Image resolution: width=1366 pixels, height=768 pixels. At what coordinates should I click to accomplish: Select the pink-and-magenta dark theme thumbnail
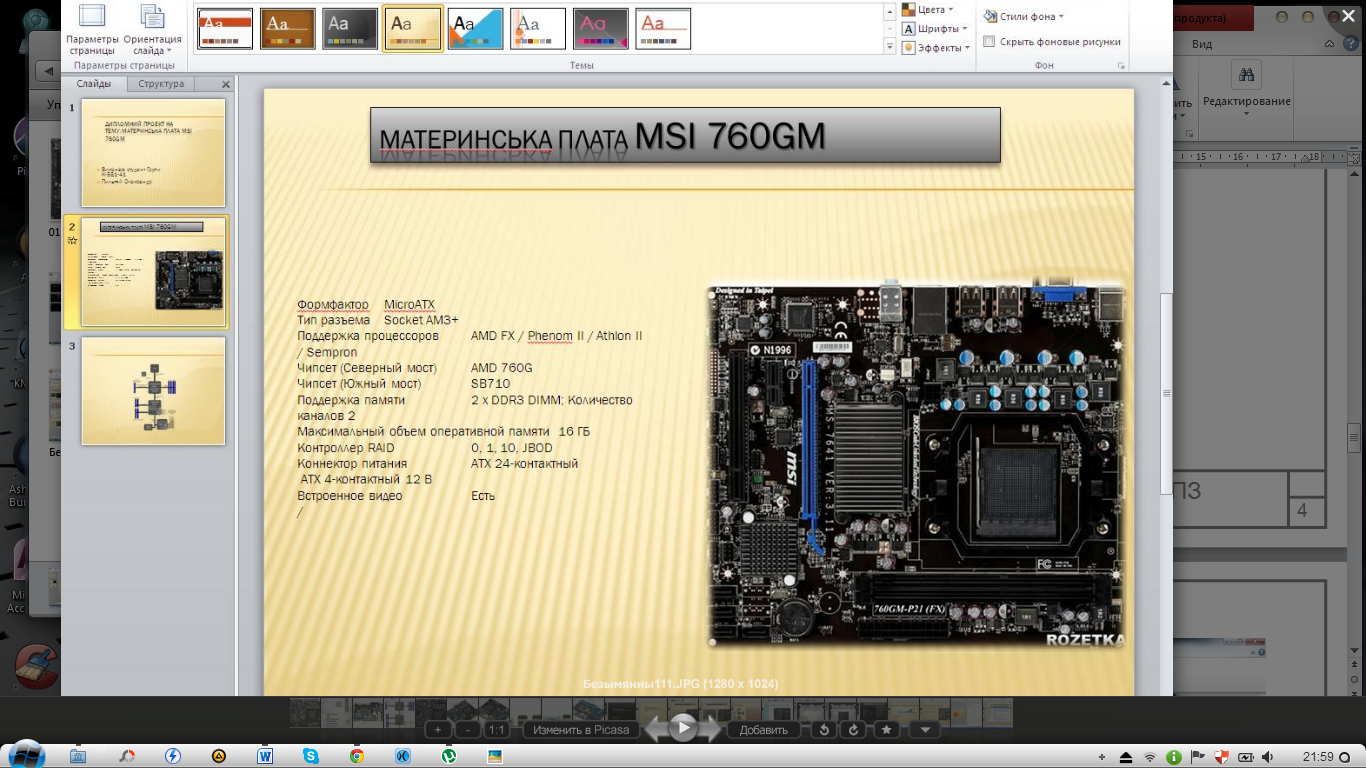[x=601, y=29]
